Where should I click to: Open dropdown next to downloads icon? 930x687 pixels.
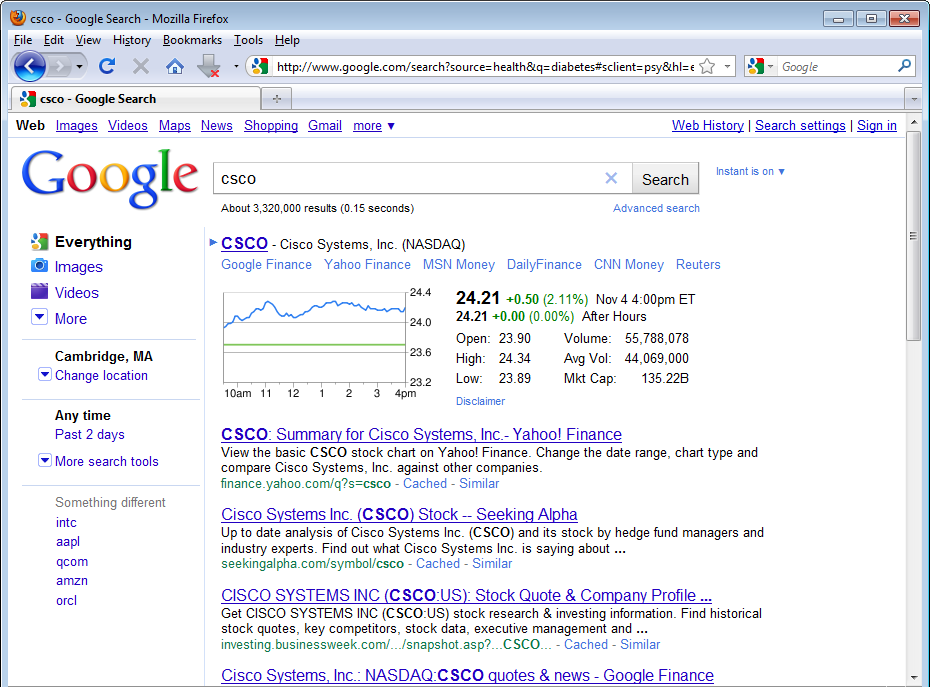236,66
